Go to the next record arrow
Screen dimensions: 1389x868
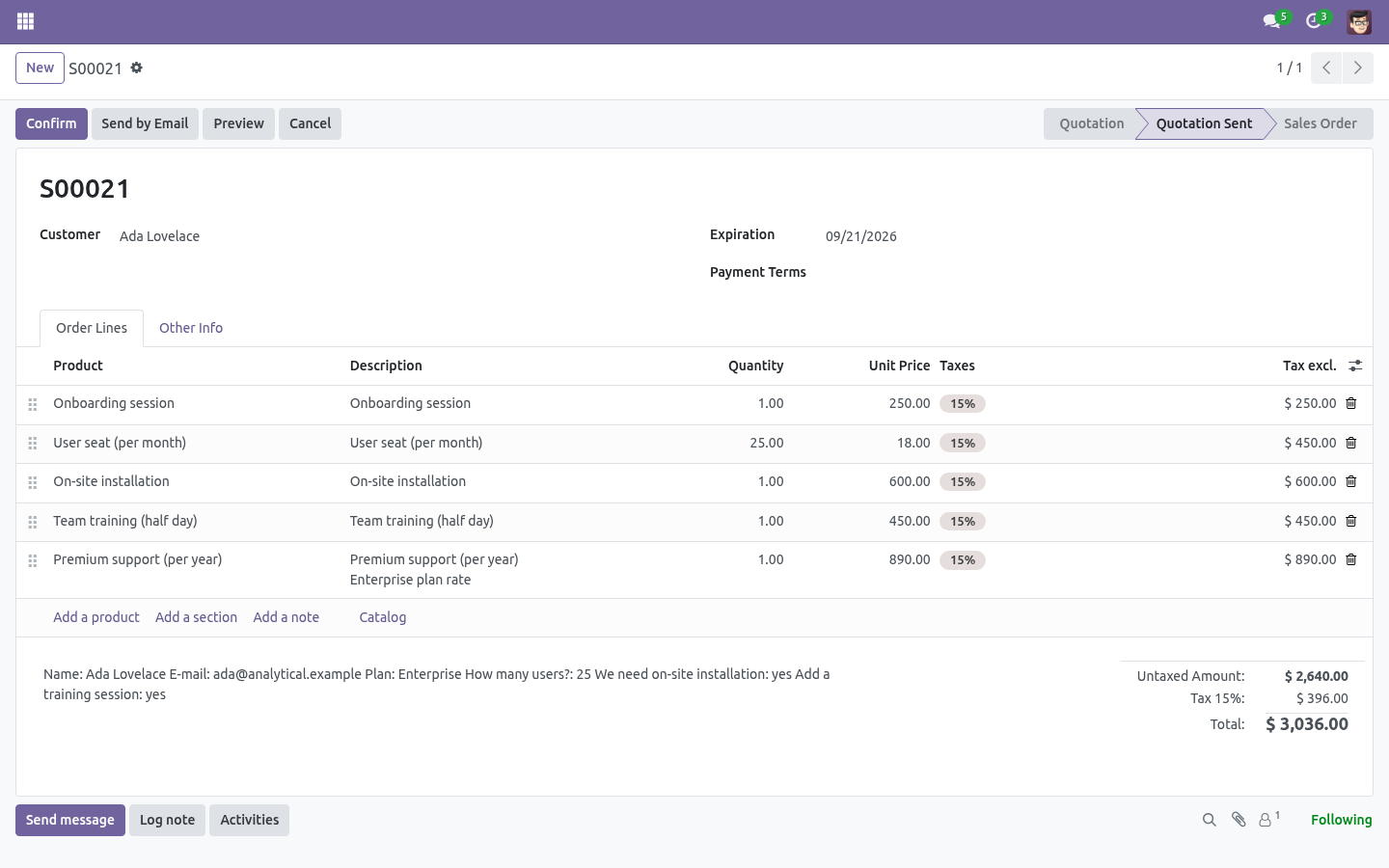coord(1358,68)
